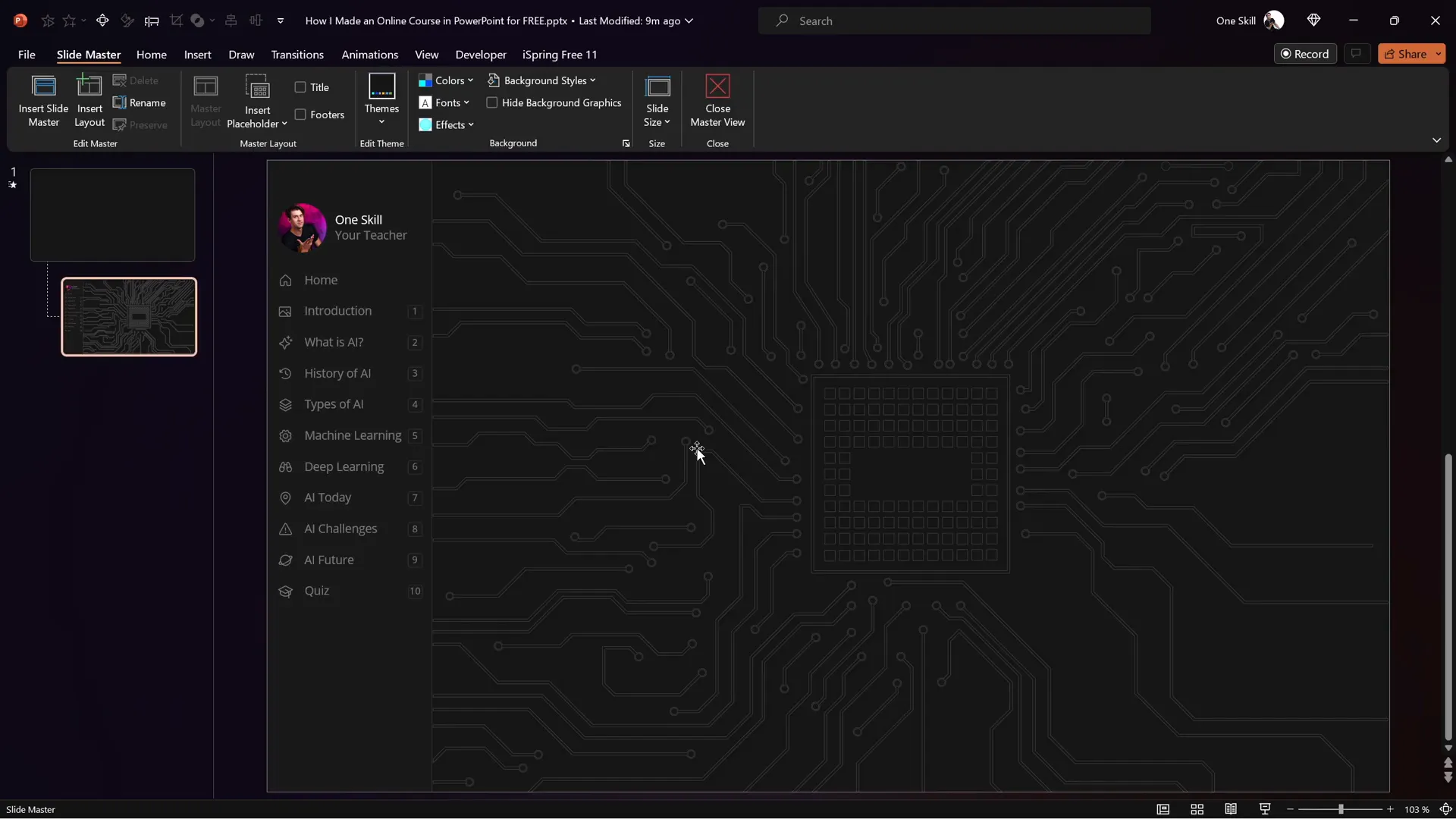Image resolution: width=1456 pixels, height=819 pixels.
Task: Open the iSpring Free 11 tab
Action: click(560, 55)
